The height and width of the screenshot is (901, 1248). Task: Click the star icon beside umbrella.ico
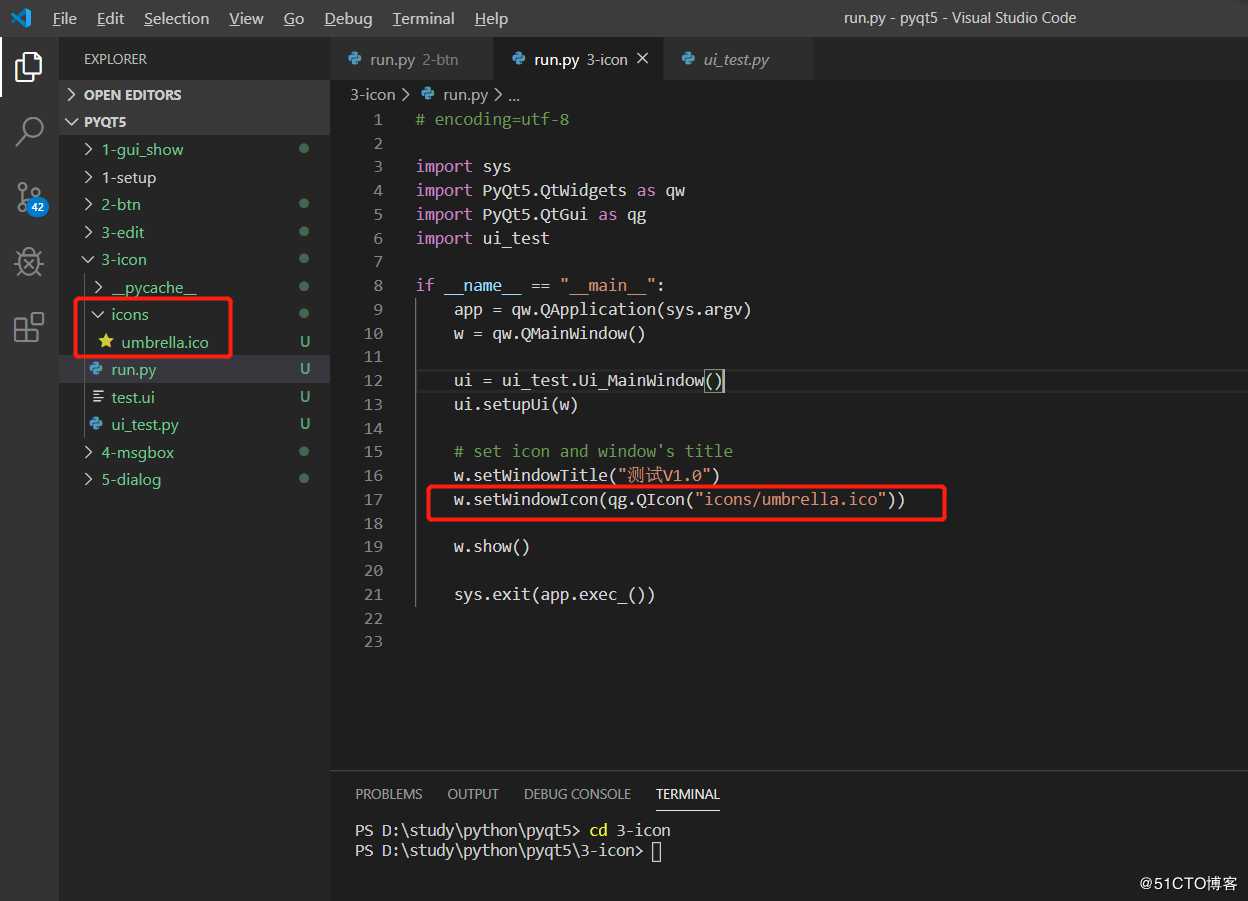point(106,341)
